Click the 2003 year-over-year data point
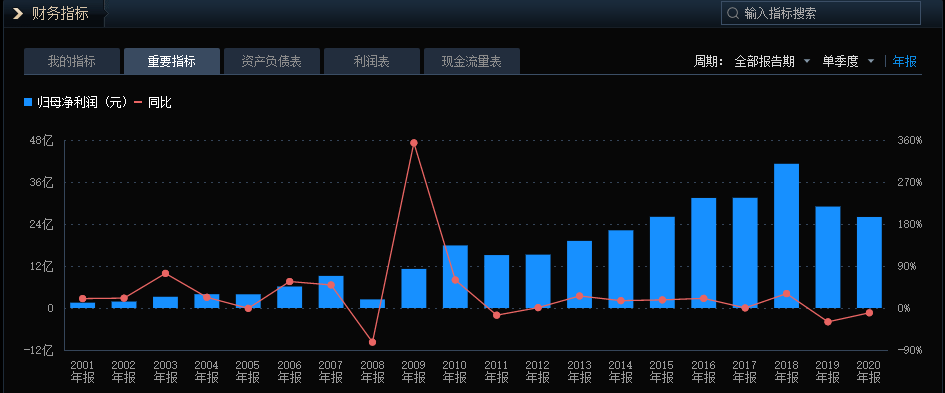Viewport: 945px width, 393px height. pyautogui.click(x=165, y=273)
